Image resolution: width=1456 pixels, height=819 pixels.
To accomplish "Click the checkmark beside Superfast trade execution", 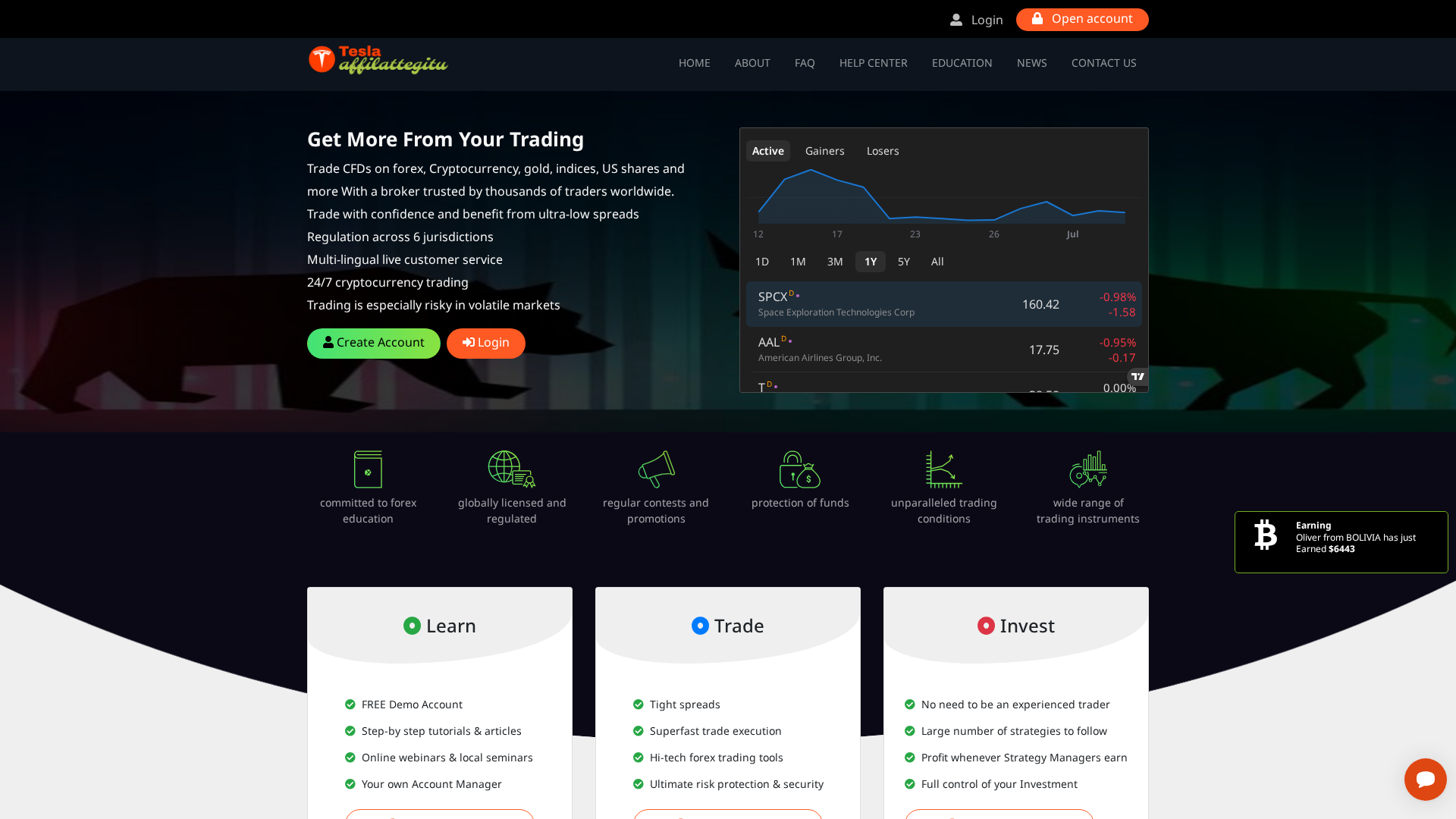I will [x=639, y=731].
